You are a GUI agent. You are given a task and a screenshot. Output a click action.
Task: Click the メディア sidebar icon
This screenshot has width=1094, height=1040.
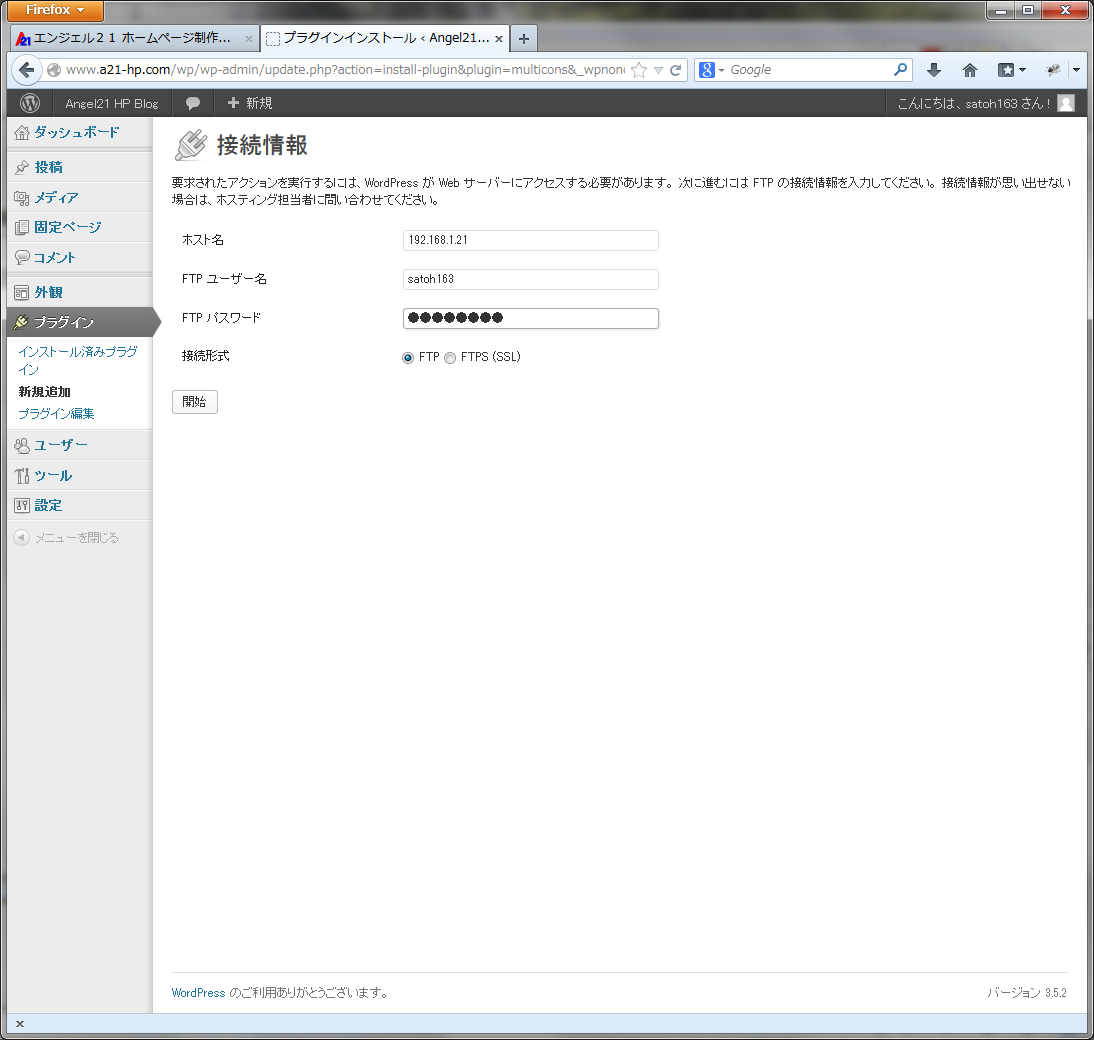[x=22, y=198]
